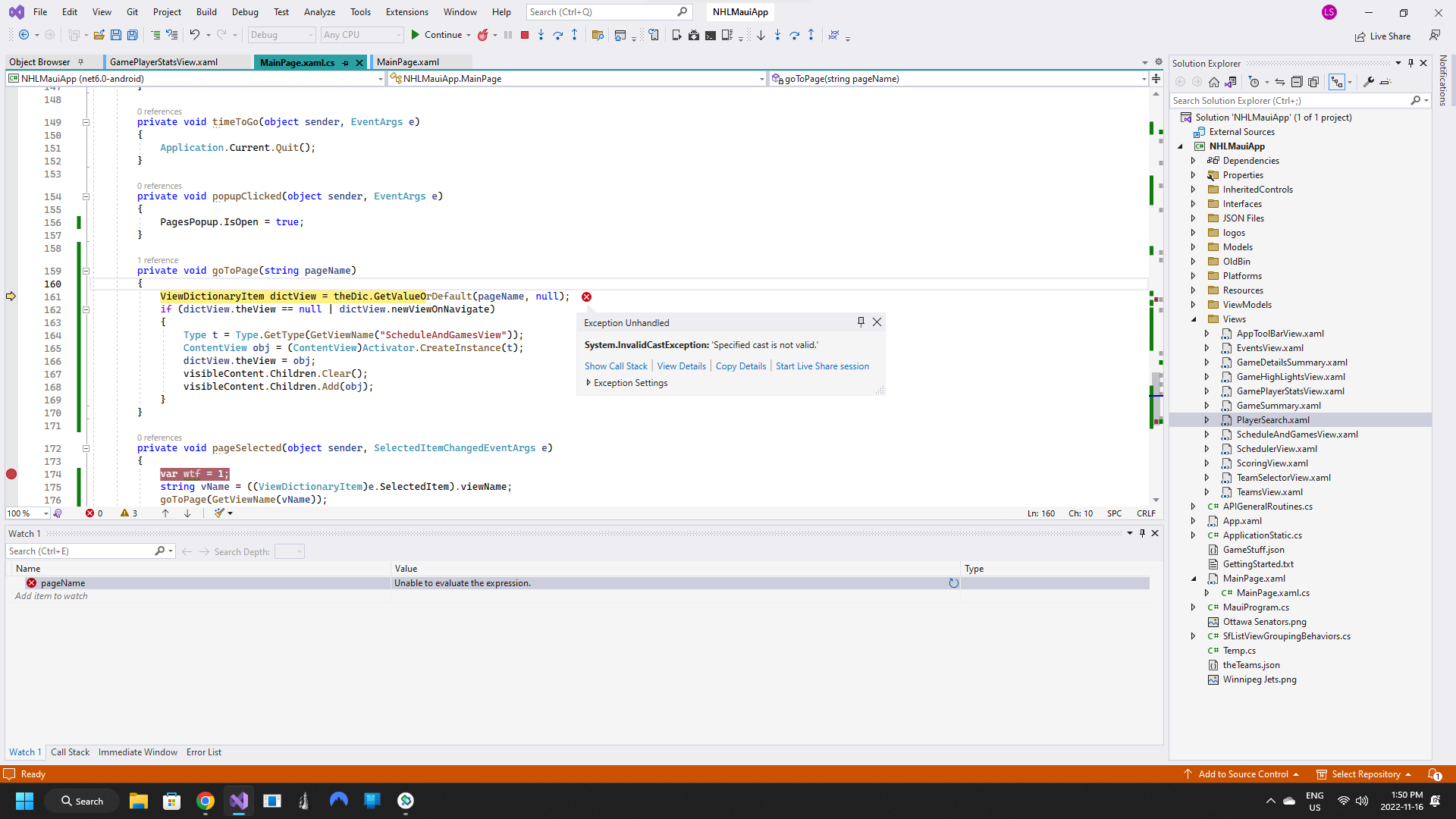Collapse the timeToGo method outline
Image resolution: width=1456 pixels, height=819 pixels.
pyautogui.click(x=86, y=122)
